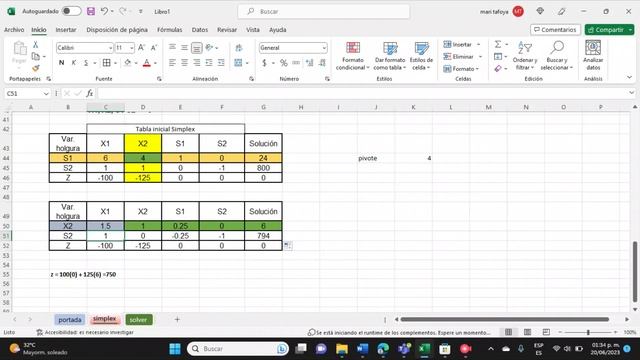
Task: Toggle center text horizontally
Action: point(184,63)
